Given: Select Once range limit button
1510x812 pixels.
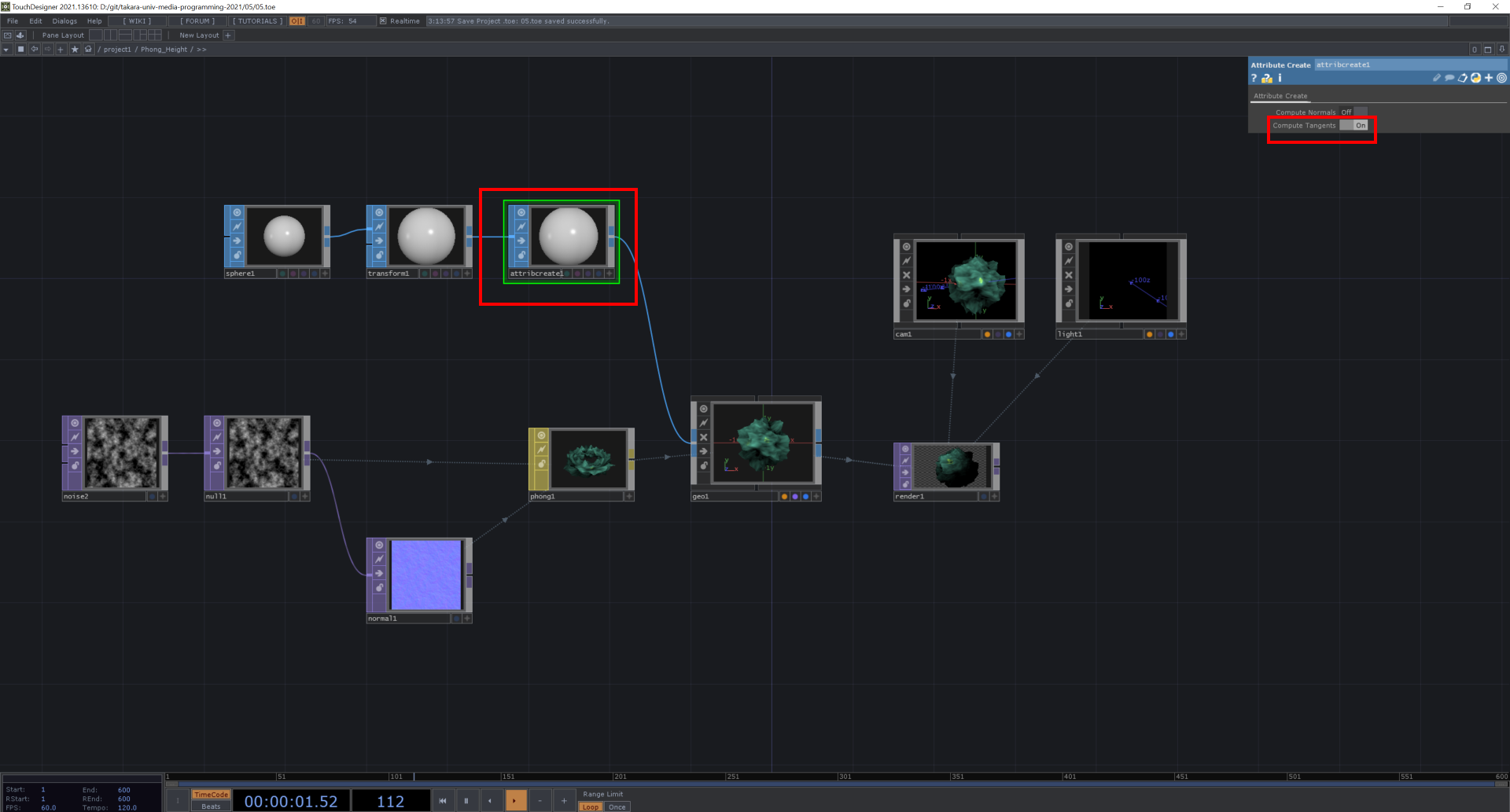Looking at the screenshot, I should click(617, 807).
